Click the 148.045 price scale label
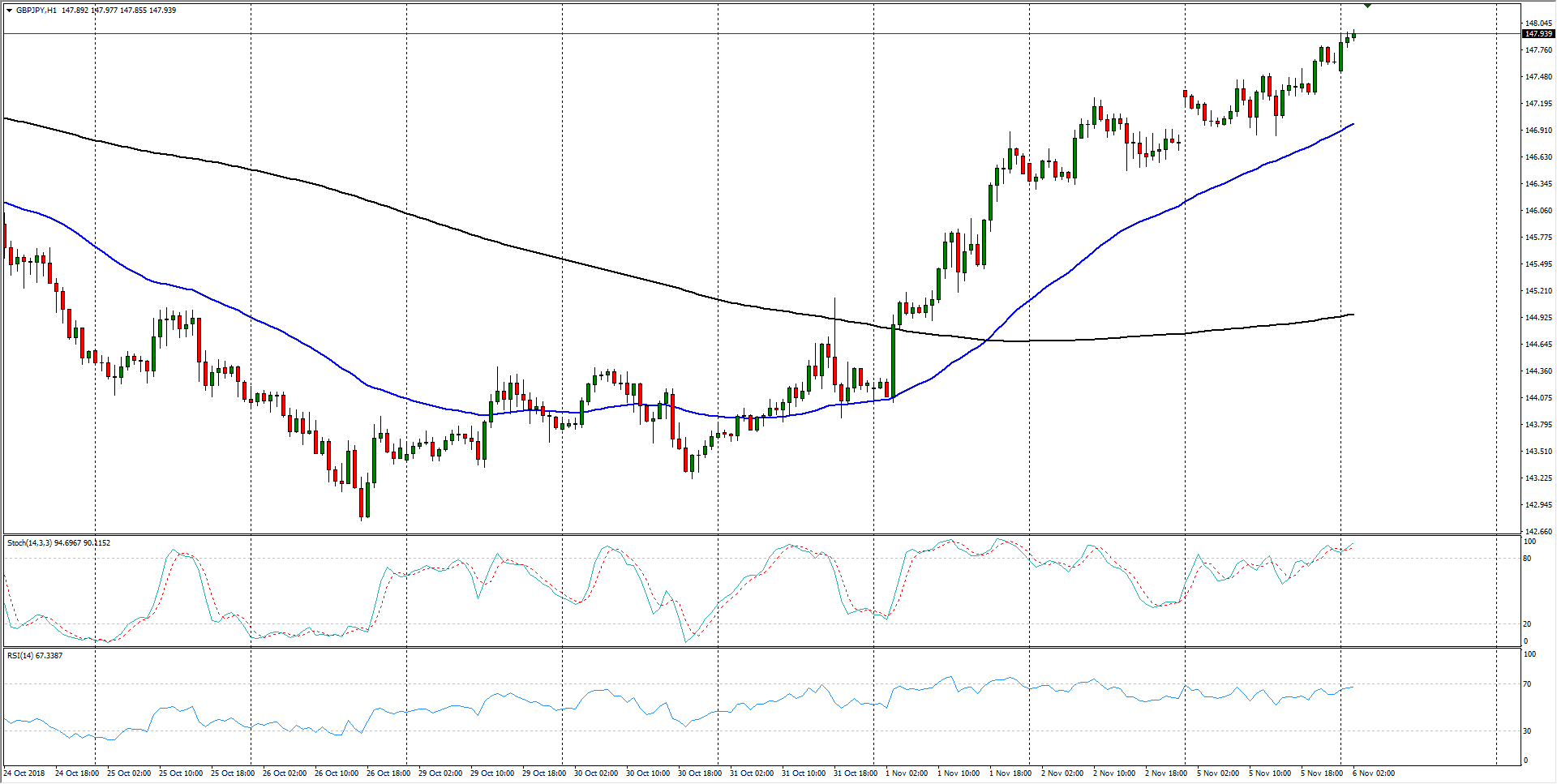The width and height of the screenshot is (1557, 784). point(1538,24)
